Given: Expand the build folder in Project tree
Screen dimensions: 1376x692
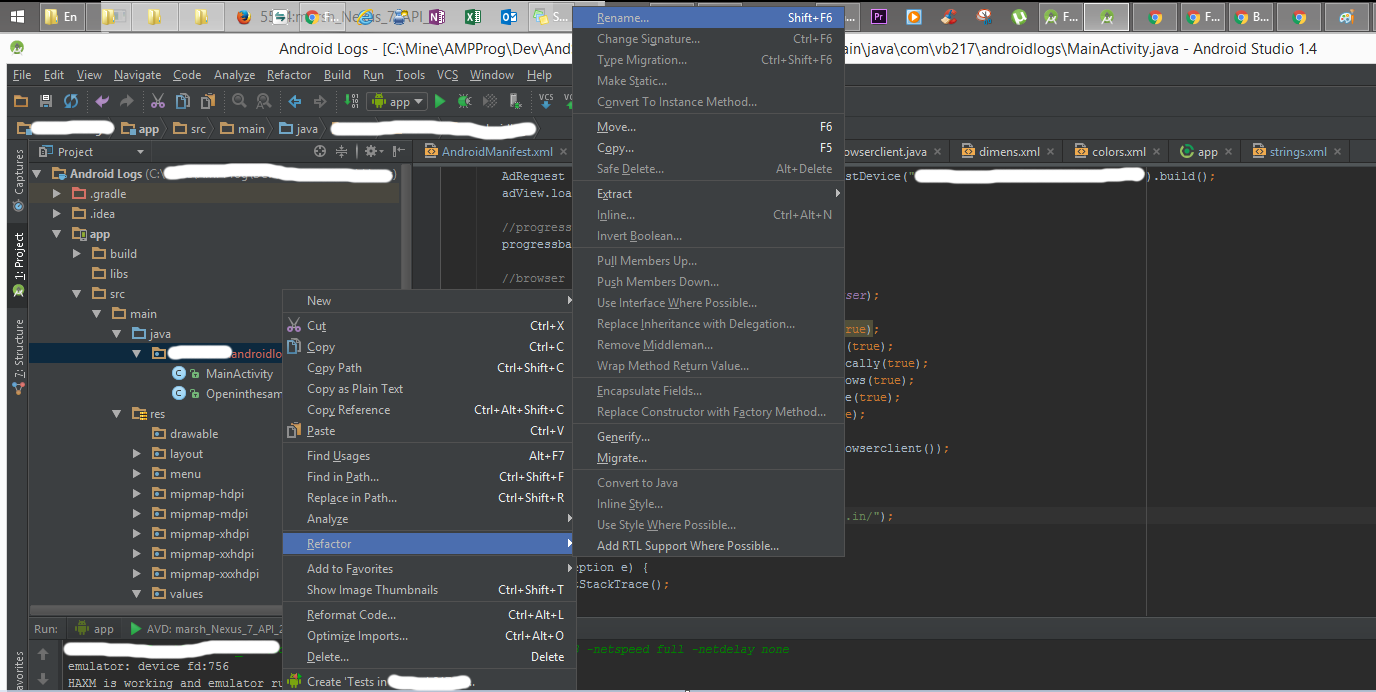Looking at the screenshot, I should [77, 253].
